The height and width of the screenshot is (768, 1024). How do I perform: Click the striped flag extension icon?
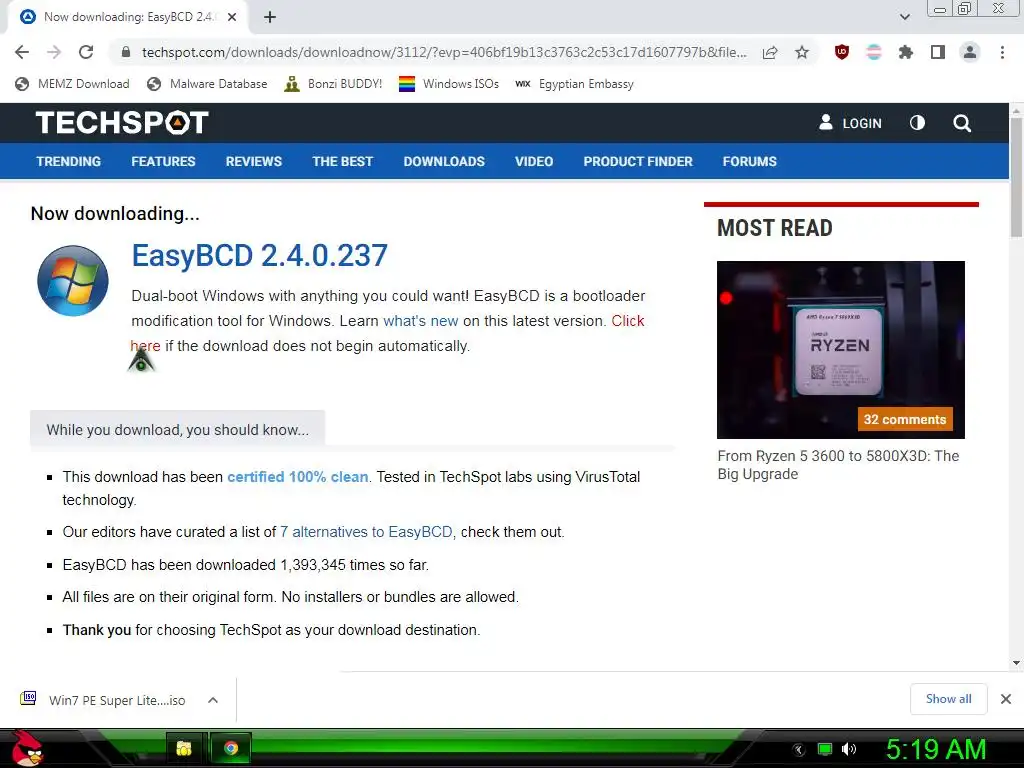(874, 52)
